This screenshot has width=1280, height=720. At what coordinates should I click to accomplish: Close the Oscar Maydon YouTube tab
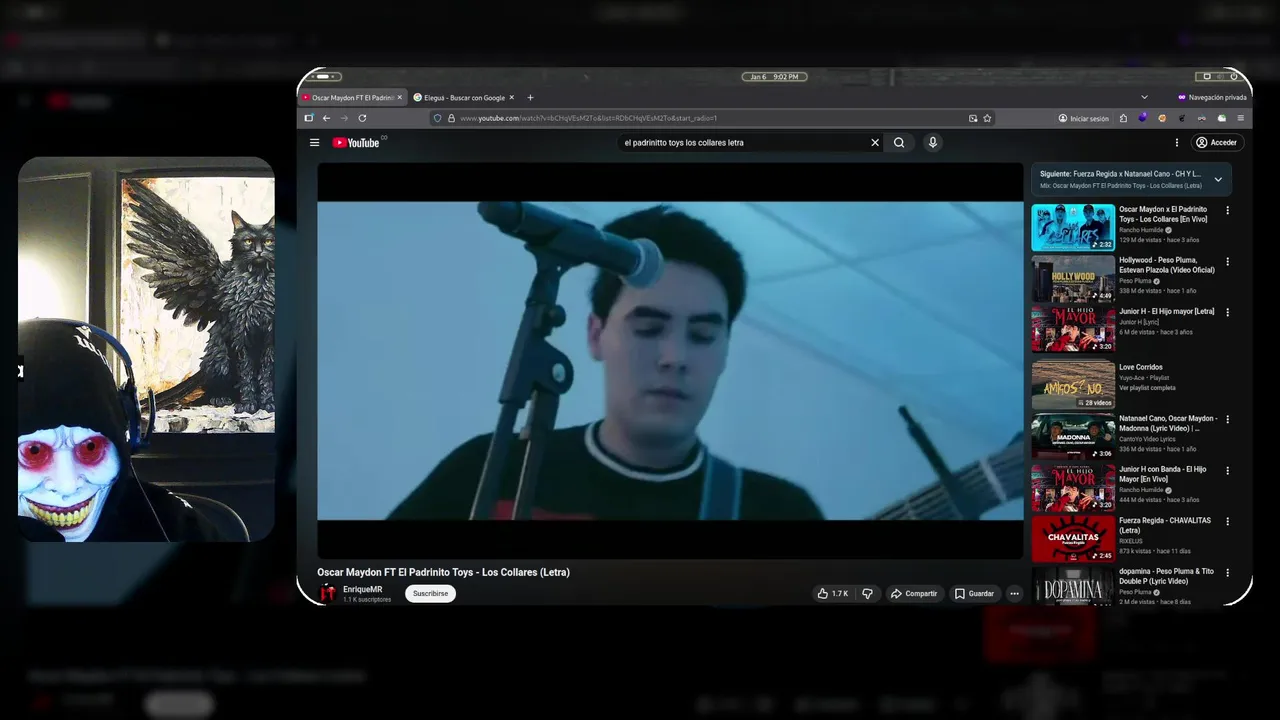click(x=400, y=98)
